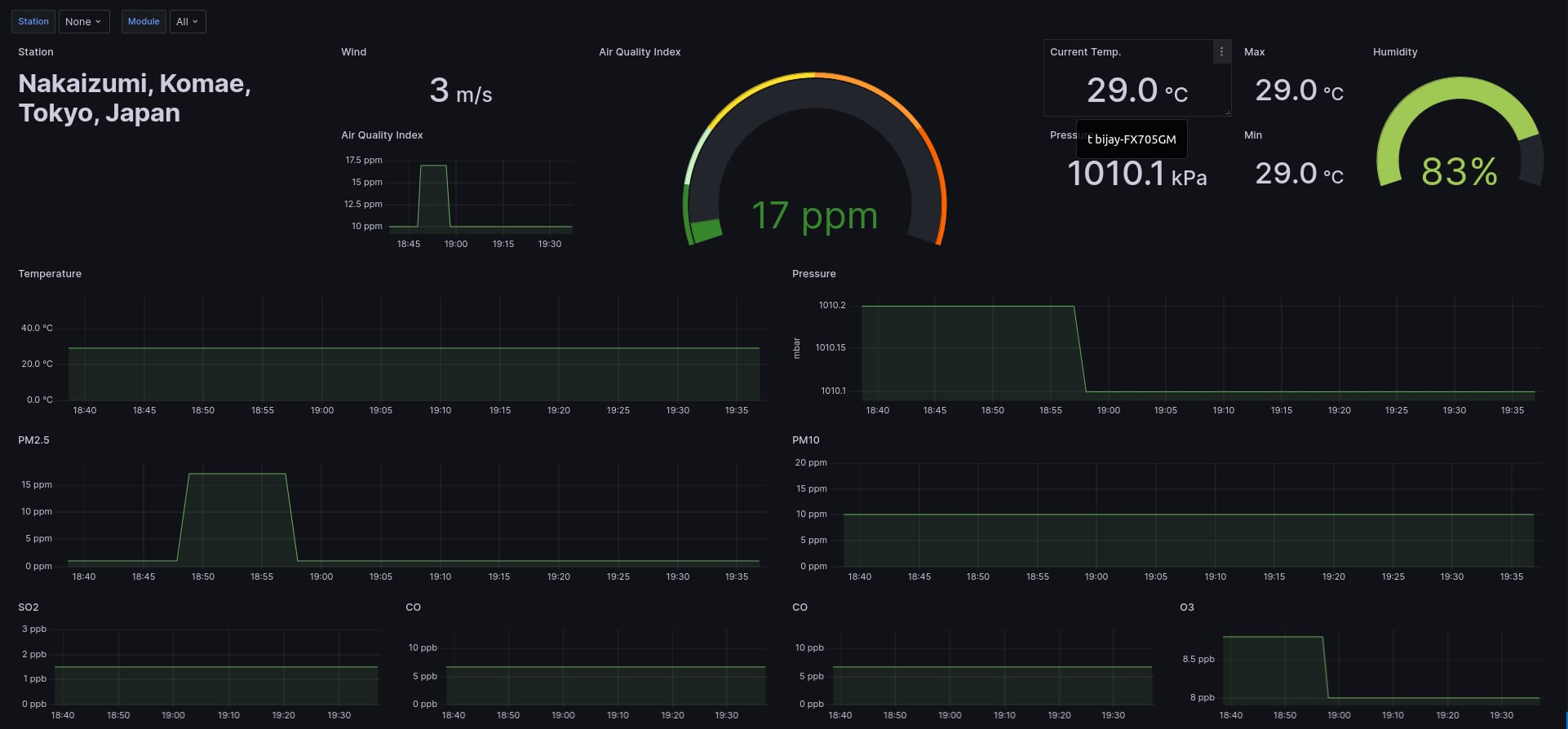Open the Station panel title menu
This screenshot has height=729, width=1568.
point(36,51)
